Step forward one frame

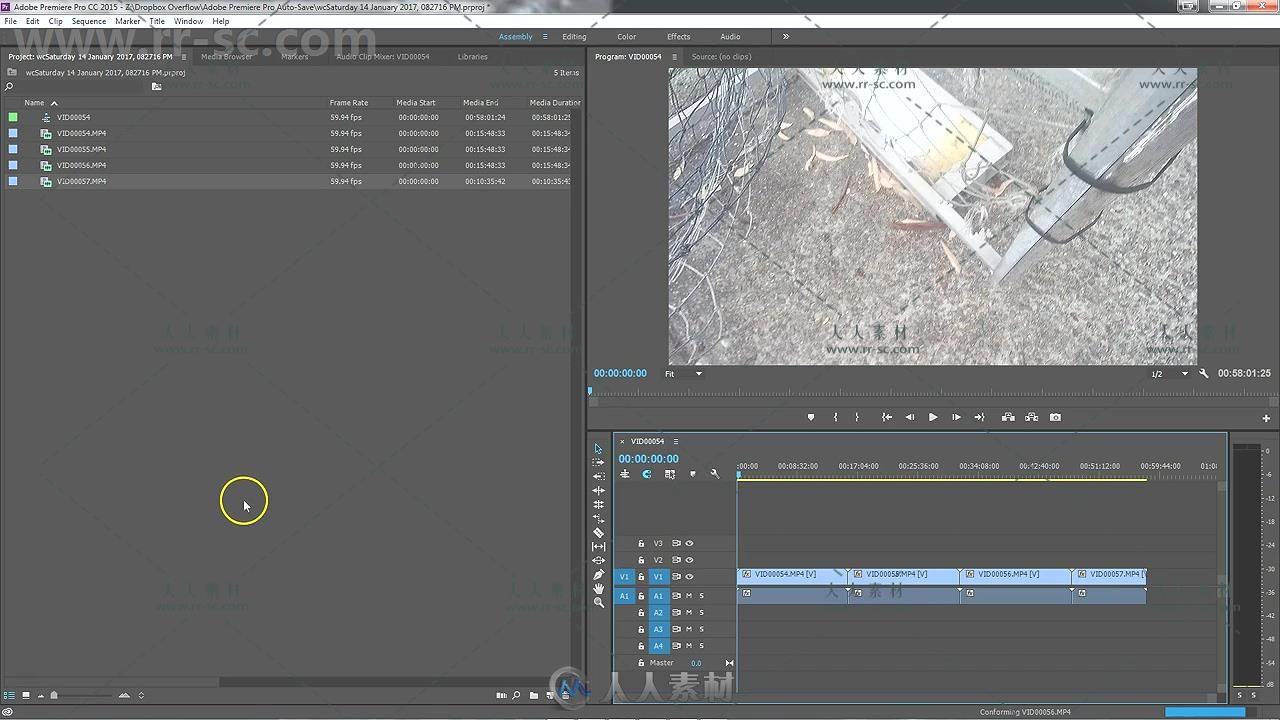[956, 417]
